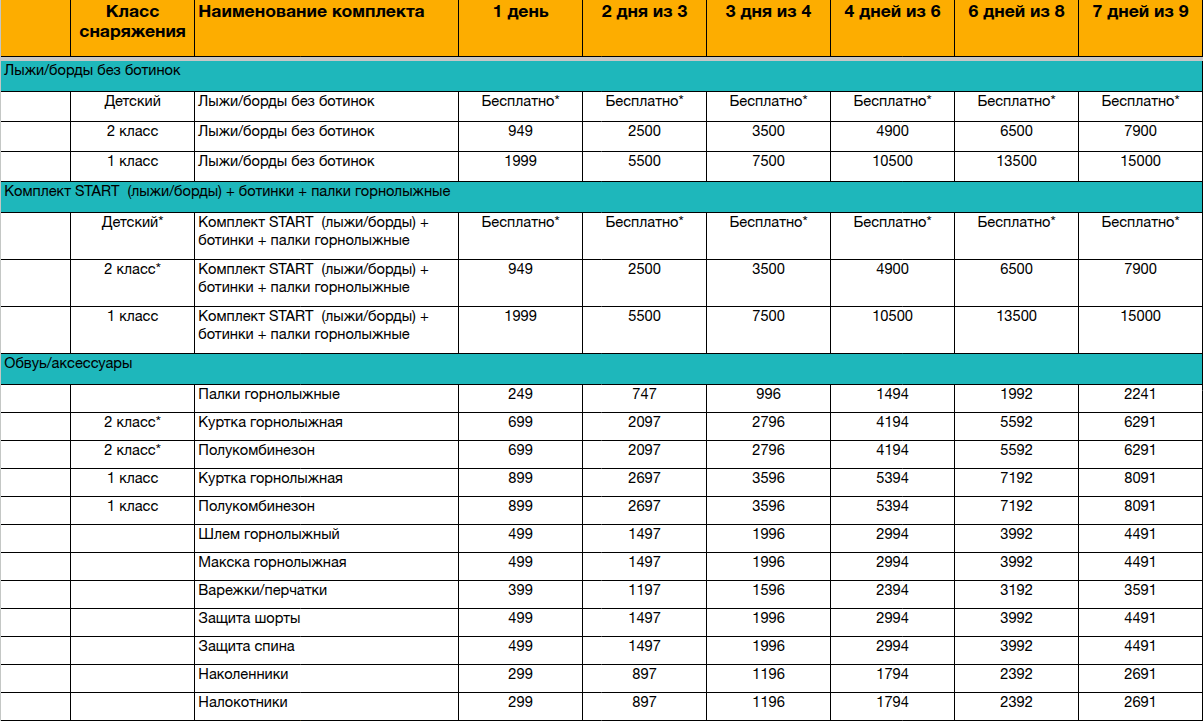Select the "4 дней из 6" column header
This screenshot has width=1203, height=721.
pos(892,13)
